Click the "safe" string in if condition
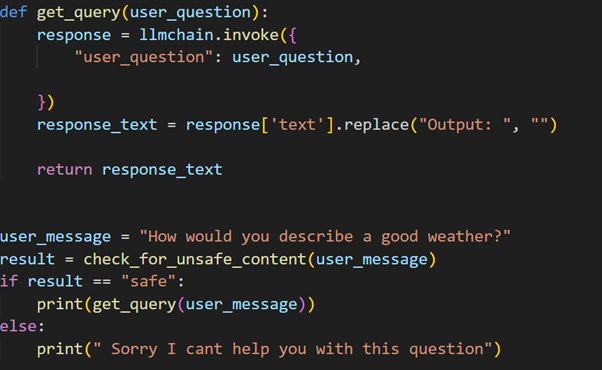Screen dimensions: 602x370 click(x=149, y=282)
